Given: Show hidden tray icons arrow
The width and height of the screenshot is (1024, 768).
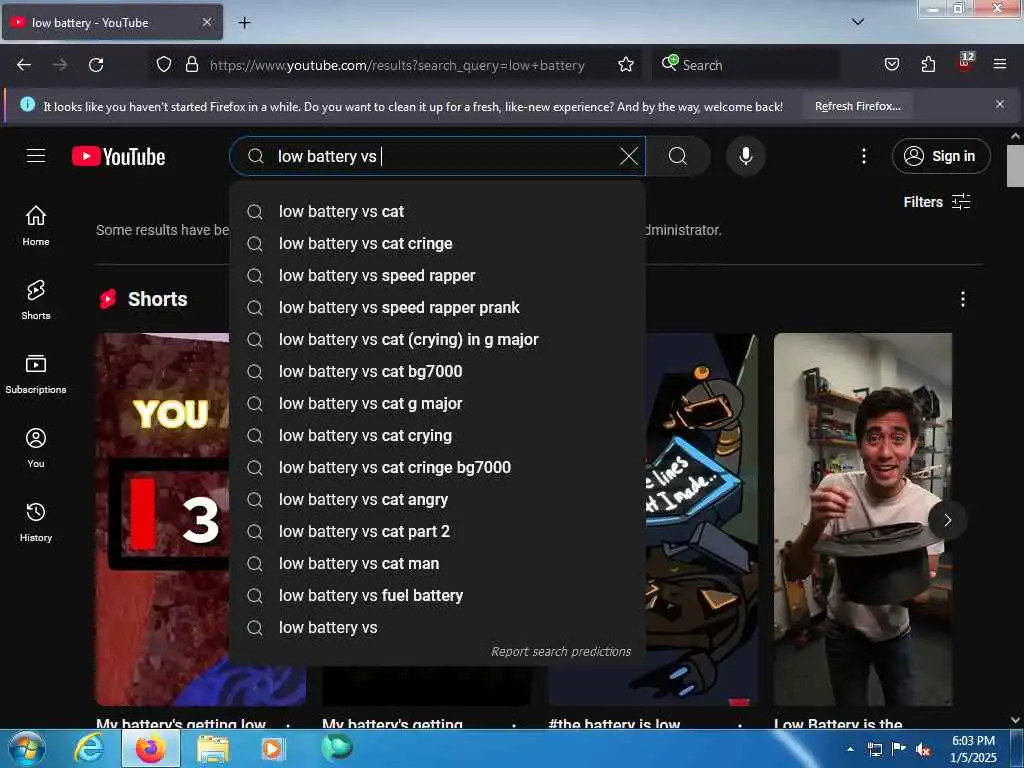Looking at the screenshot, I should [x=850, y=749].
